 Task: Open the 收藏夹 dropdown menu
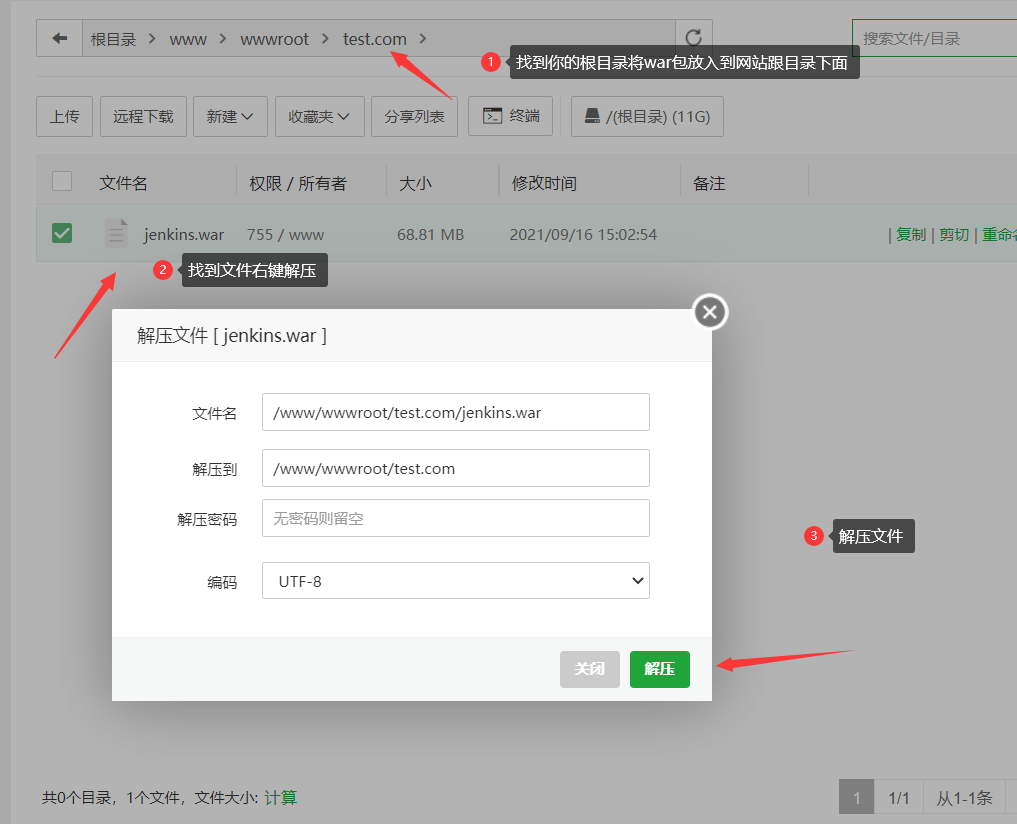[319, 116]
